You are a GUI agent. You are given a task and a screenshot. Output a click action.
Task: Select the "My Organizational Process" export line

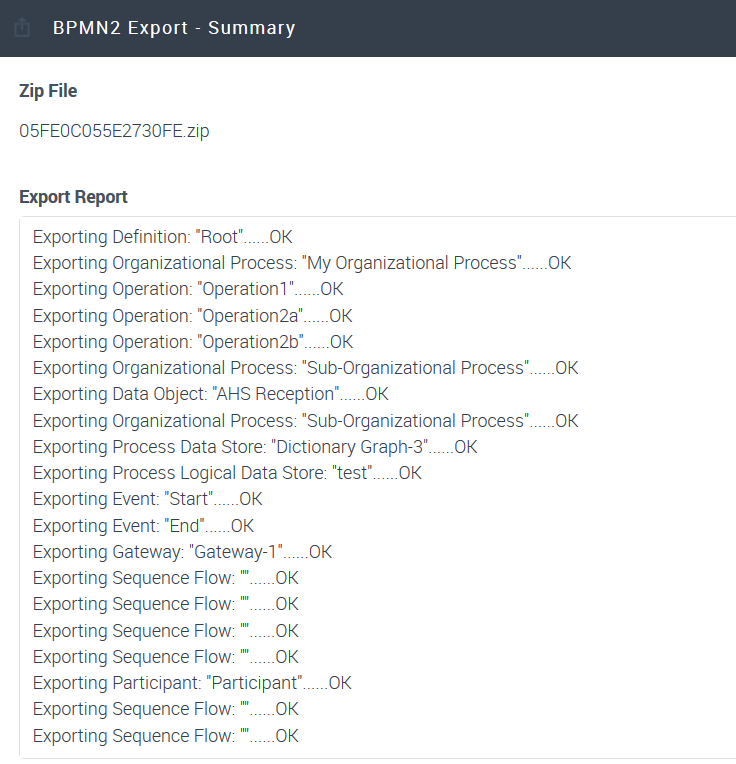301,263
